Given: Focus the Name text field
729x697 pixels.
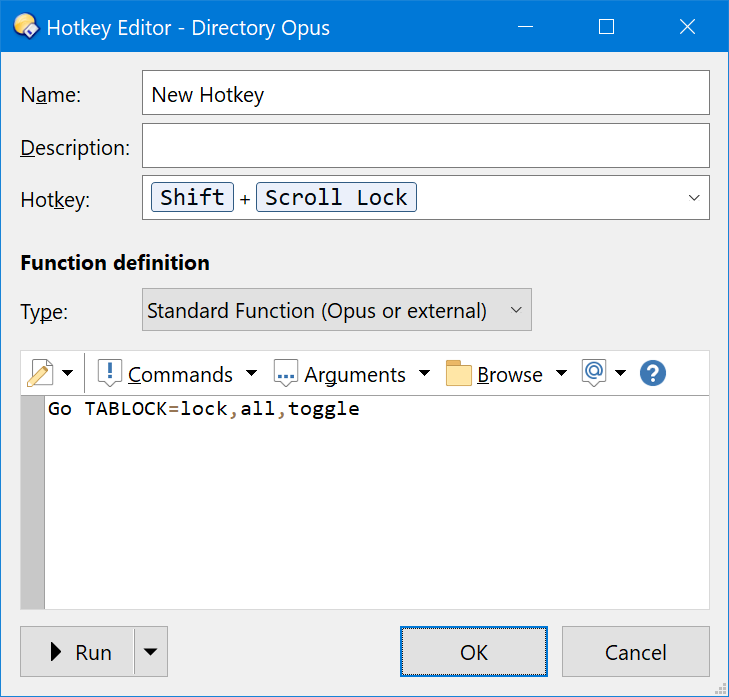Looking at the screenshot, I should point(425,94).
